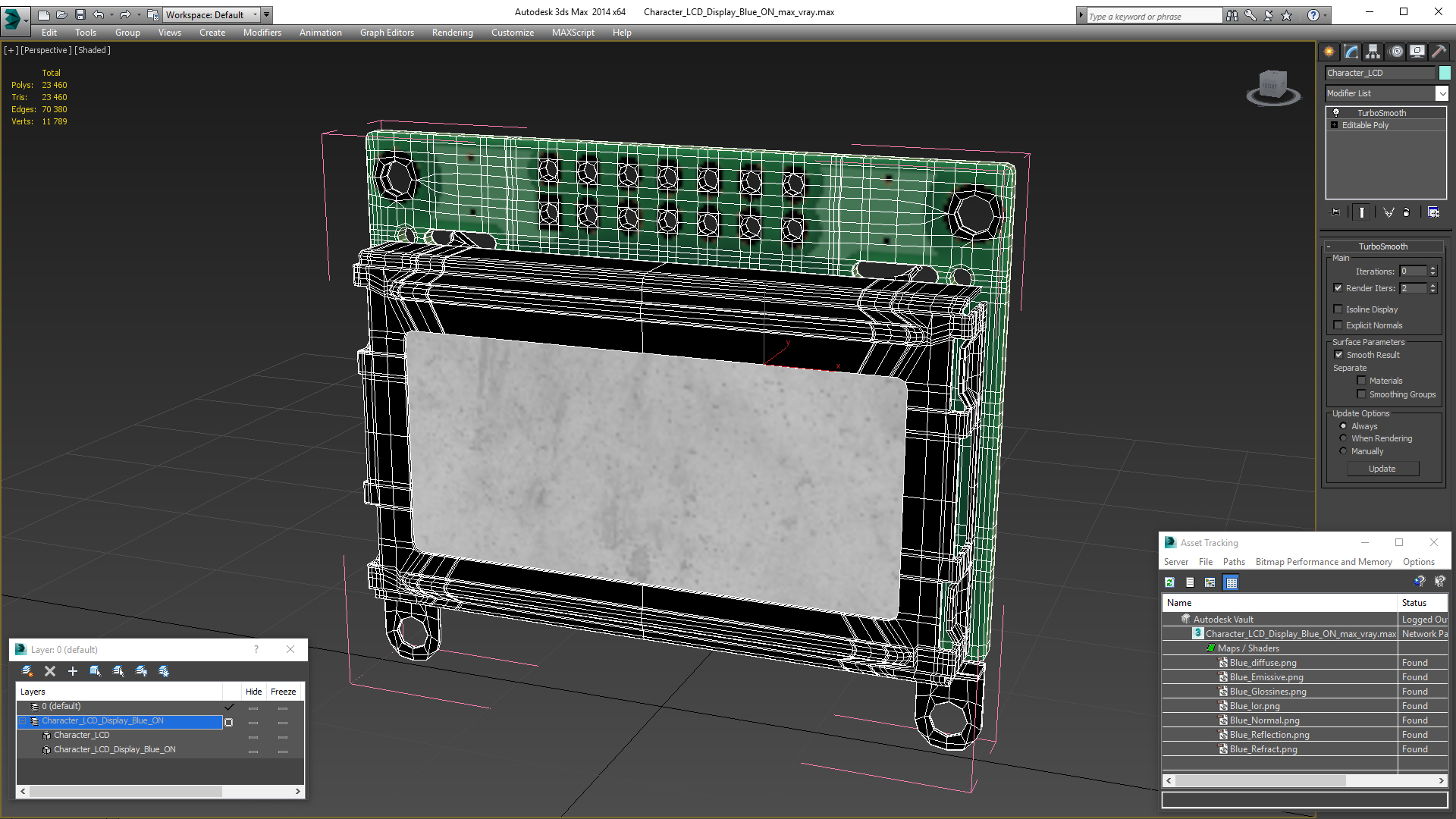Remove modifier from the stack icon
The width and height of the screenshot is (1456, 819).
1407,212
